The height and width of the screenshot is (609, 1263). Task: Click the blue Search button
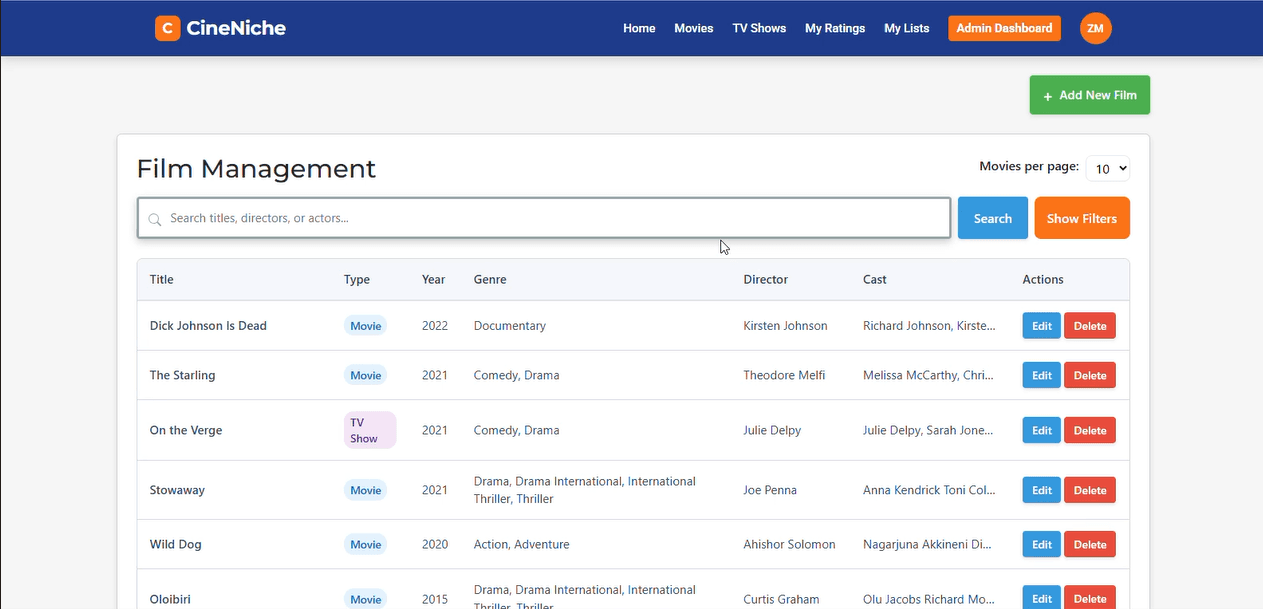click(x=993, y=218)
